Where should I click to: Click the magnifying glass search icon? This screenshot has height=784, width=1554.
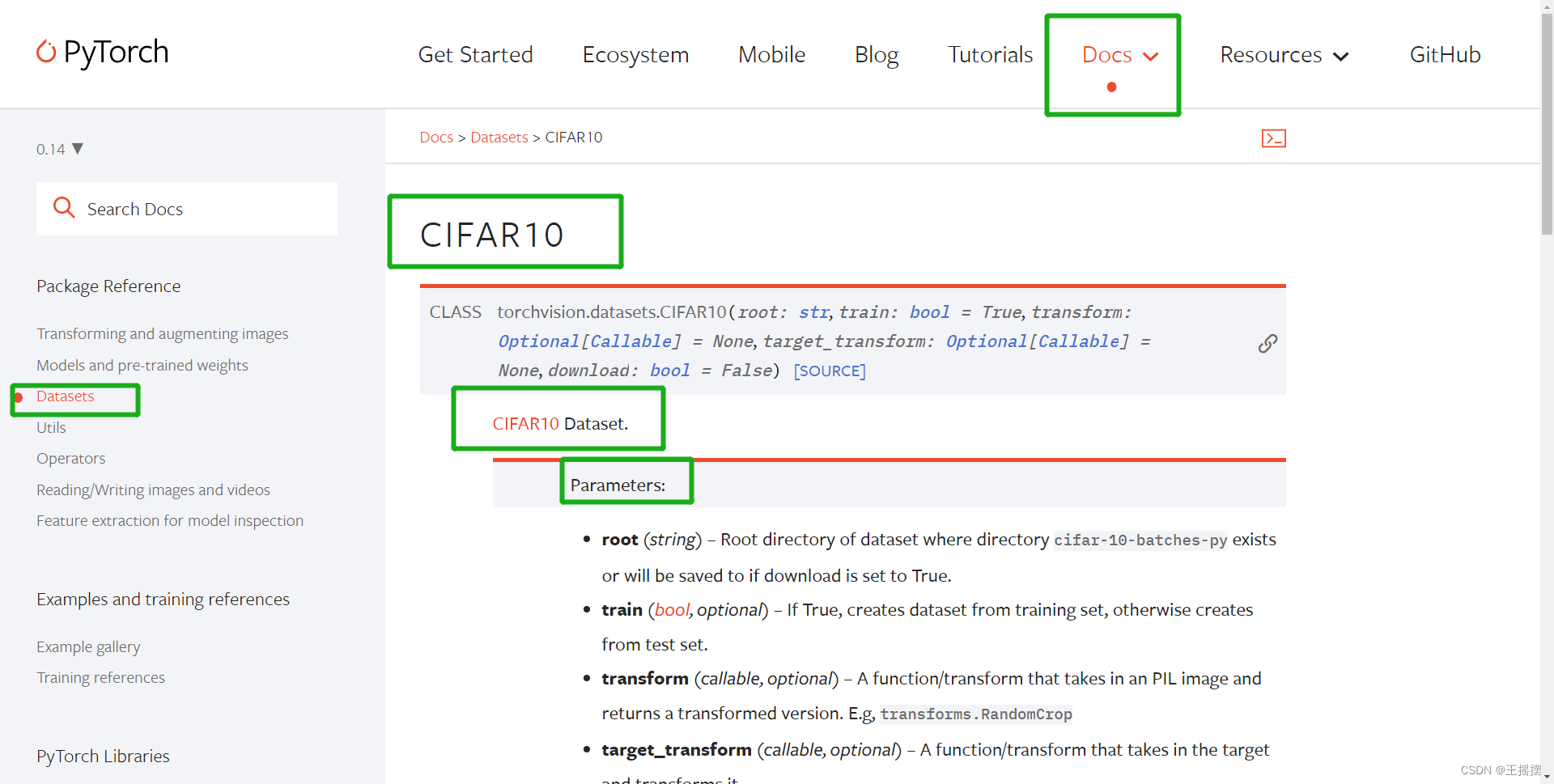tap(64, 208)
